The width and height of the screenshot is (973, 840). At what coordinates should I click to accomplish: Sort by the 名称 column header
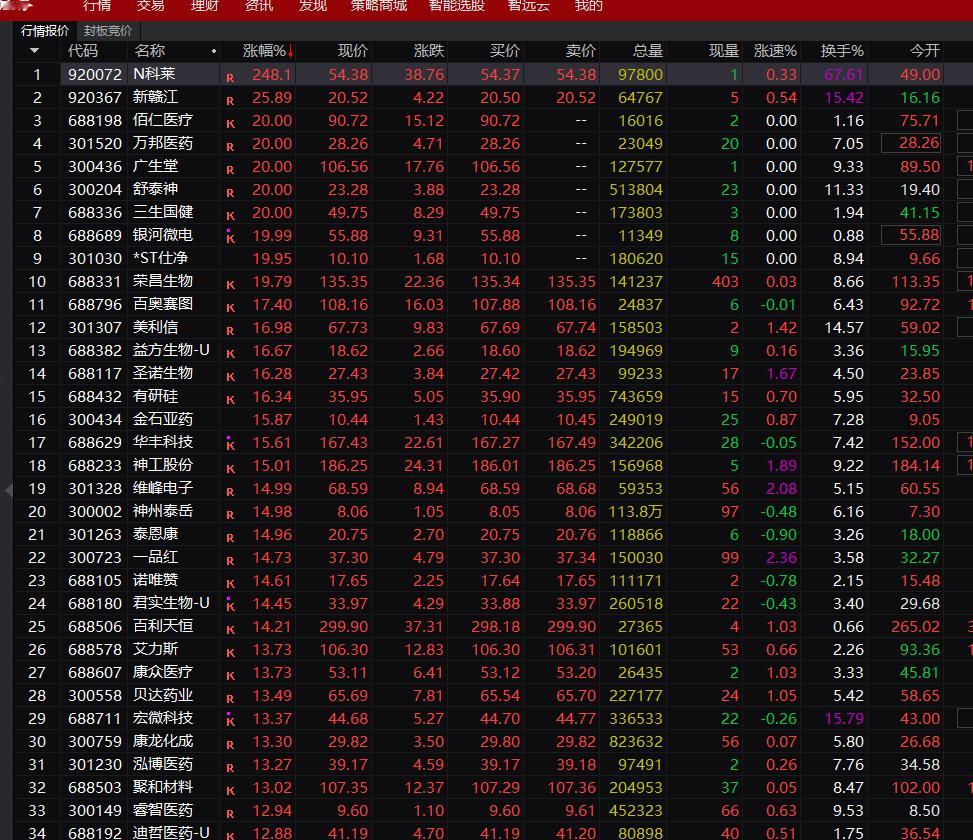[150, 51]
